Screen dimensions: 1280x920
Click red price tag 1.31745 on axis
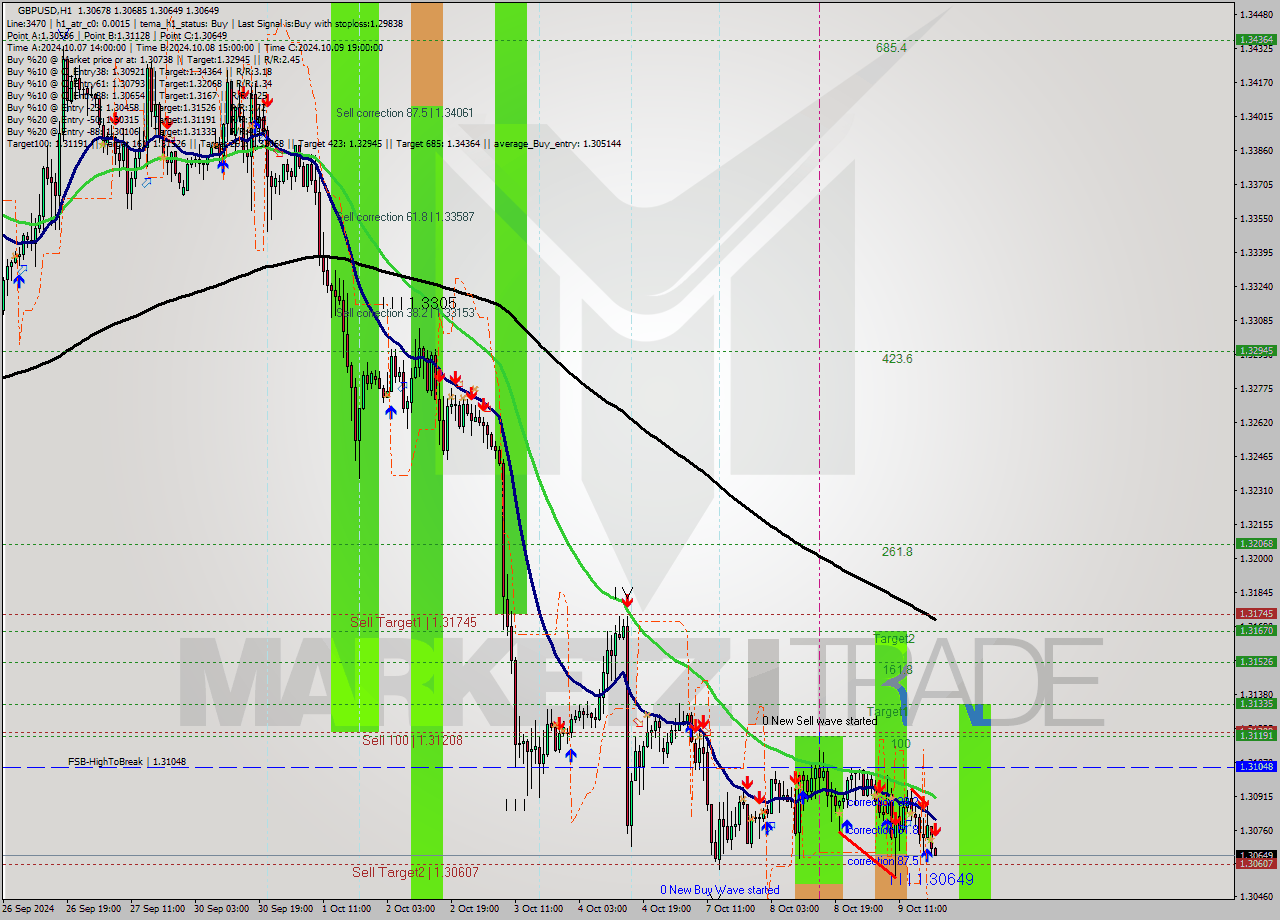pos(1255,614)
